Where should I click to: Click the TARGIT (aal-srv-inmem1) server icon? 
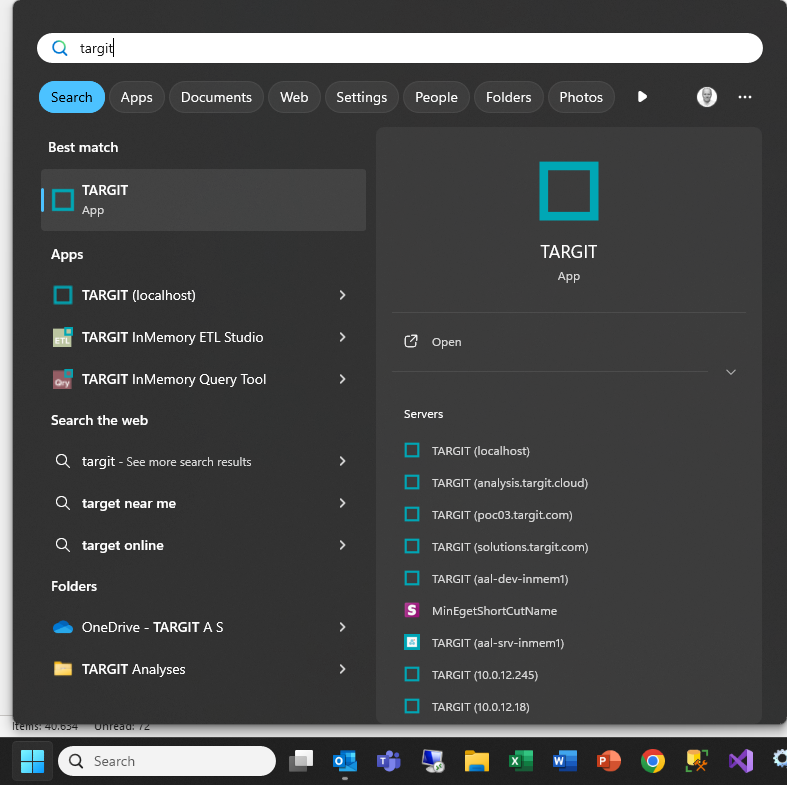tap(412, 642)
